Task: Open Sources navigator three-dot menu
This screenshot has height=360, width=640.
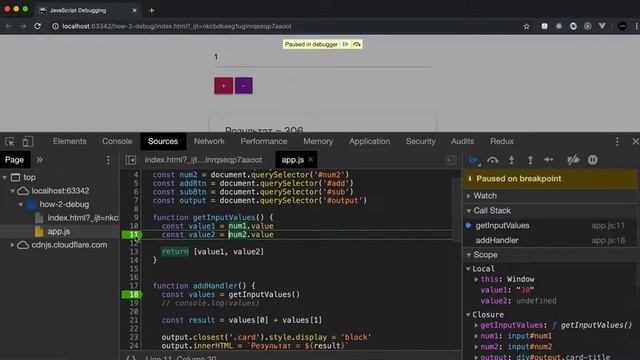Action: pyautogui.click(x=108, y=160)
